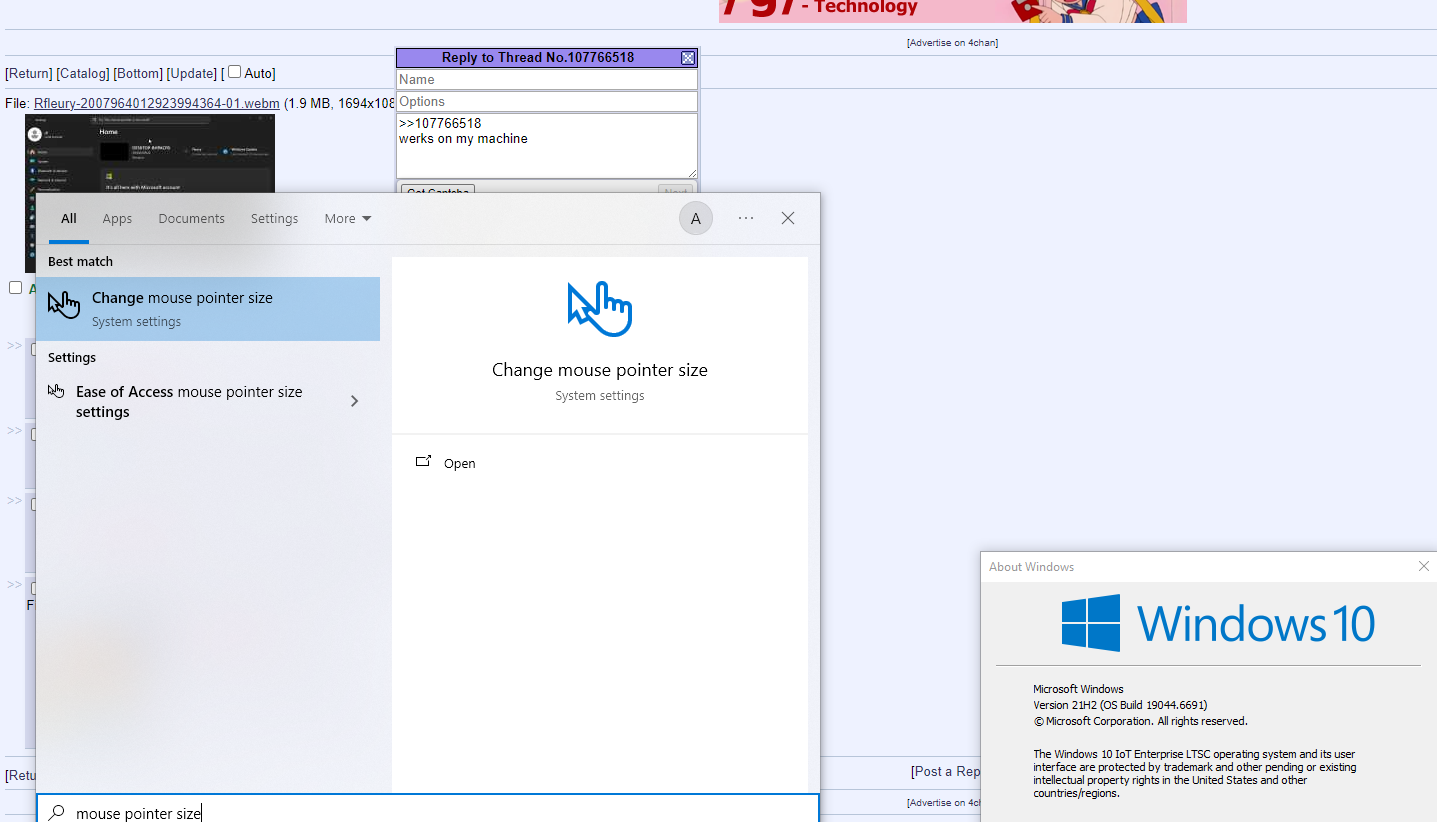Click the magnifier icon in the search box
Screen dimensions: 1437x822
point(57,813)
